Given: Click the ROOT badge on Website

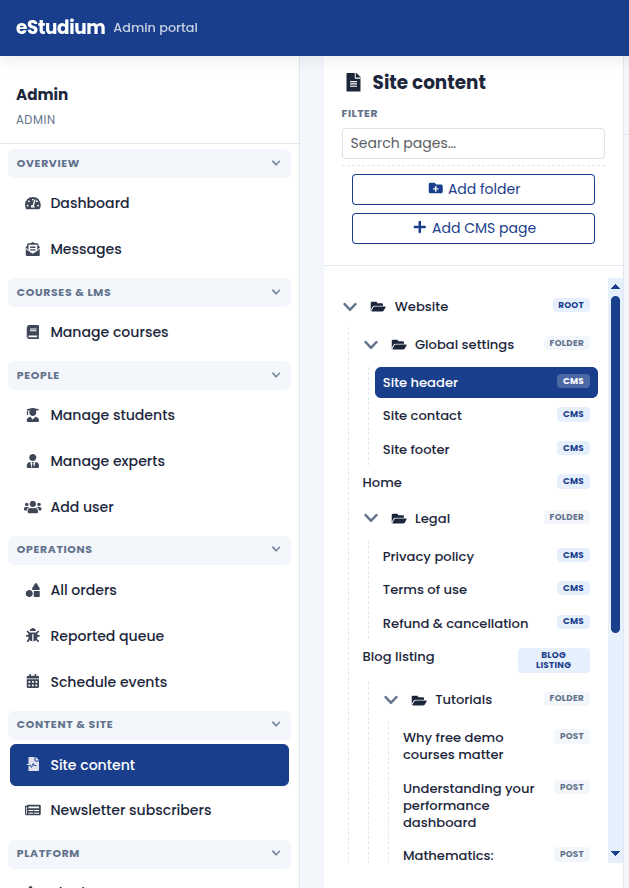Looking at the screenshot, I should (x=571, y=305).
